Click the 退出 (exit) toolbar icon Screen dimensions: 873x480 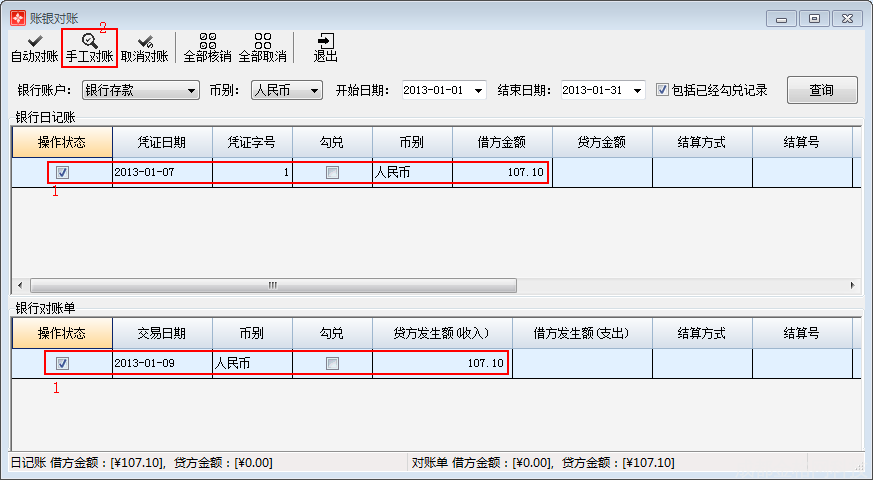click(325, 47)
